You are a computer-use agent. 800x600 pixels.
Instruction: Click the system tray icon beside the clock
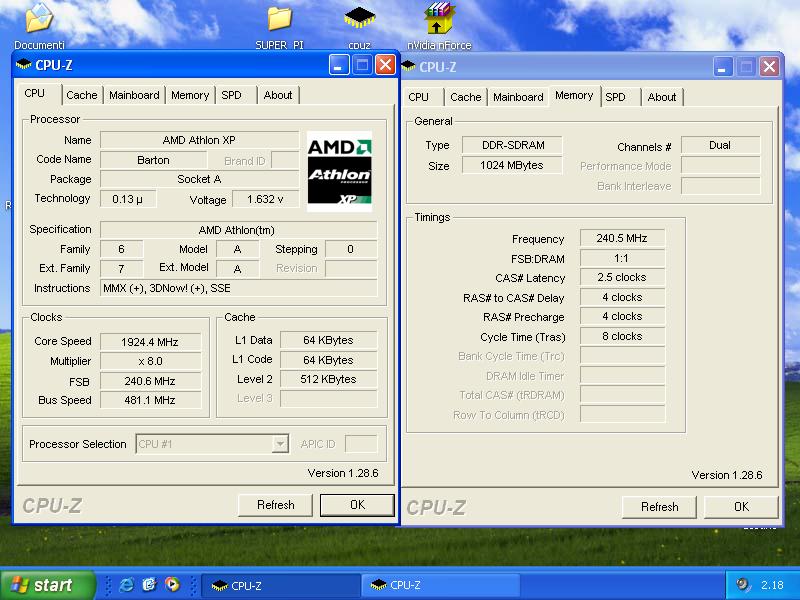[x=743, y=584]
